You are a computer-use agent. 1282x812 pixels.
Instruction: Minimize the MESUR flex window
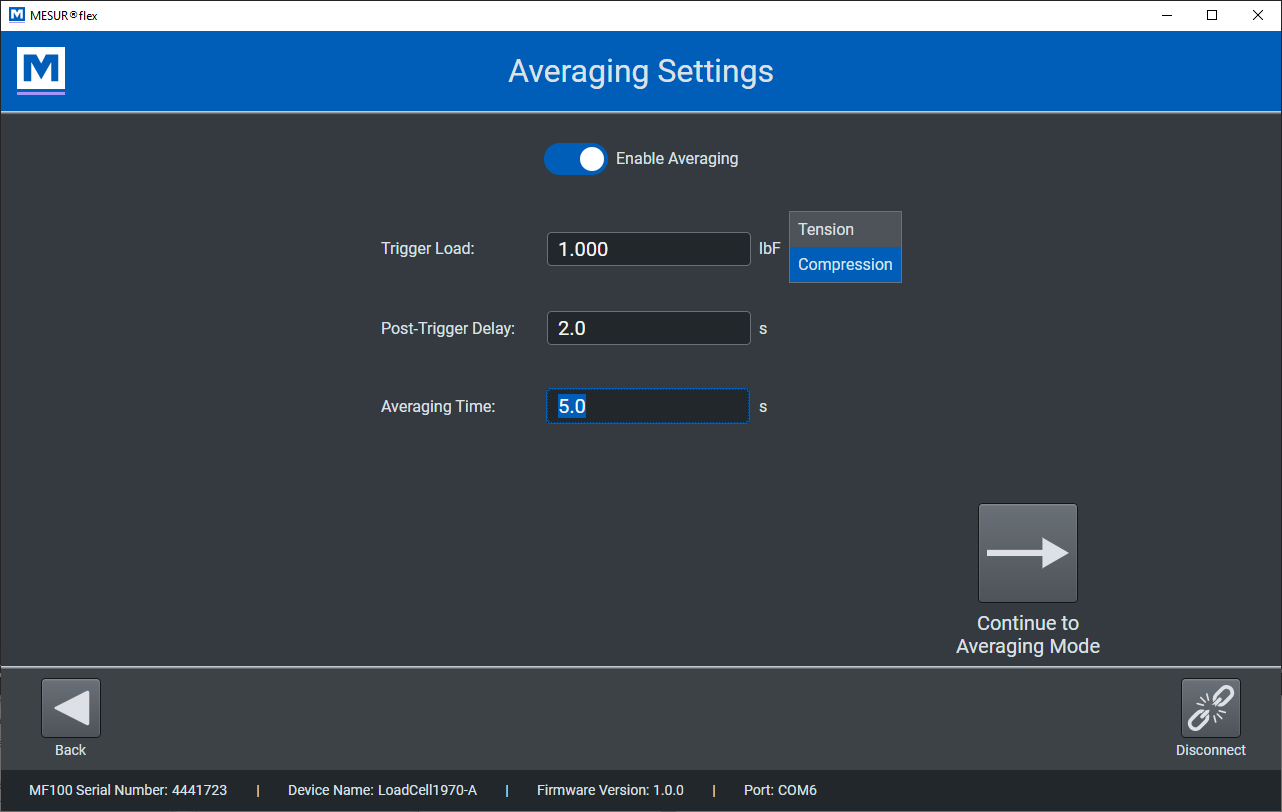[x=1166, y=15]
